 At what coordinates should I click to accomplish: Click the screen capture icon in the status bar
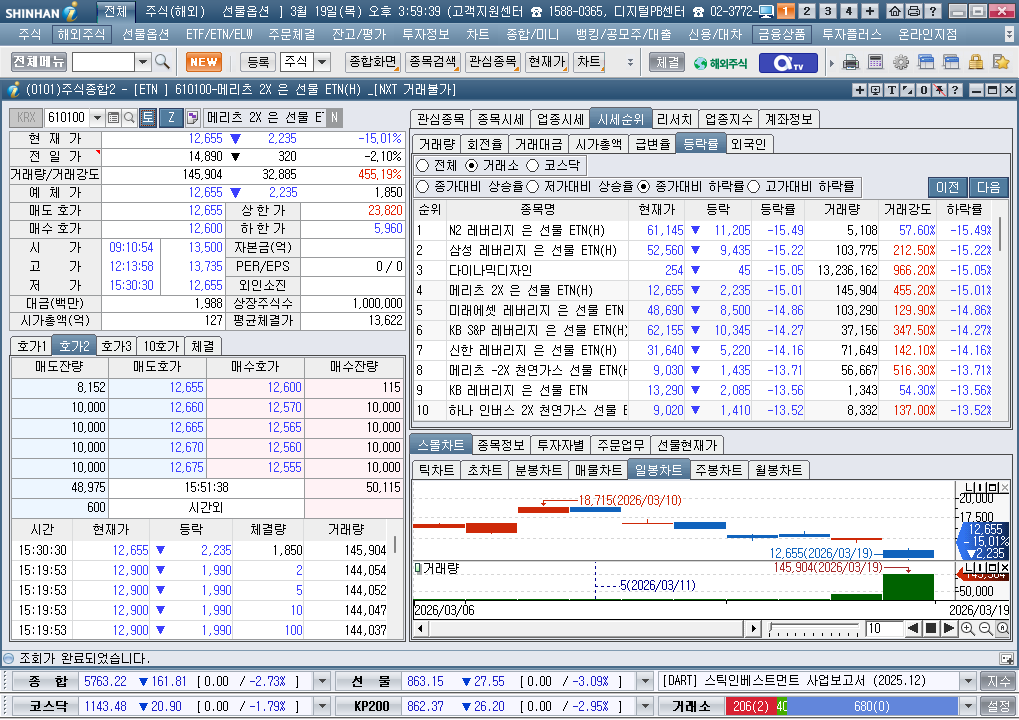pos(1006,658)
